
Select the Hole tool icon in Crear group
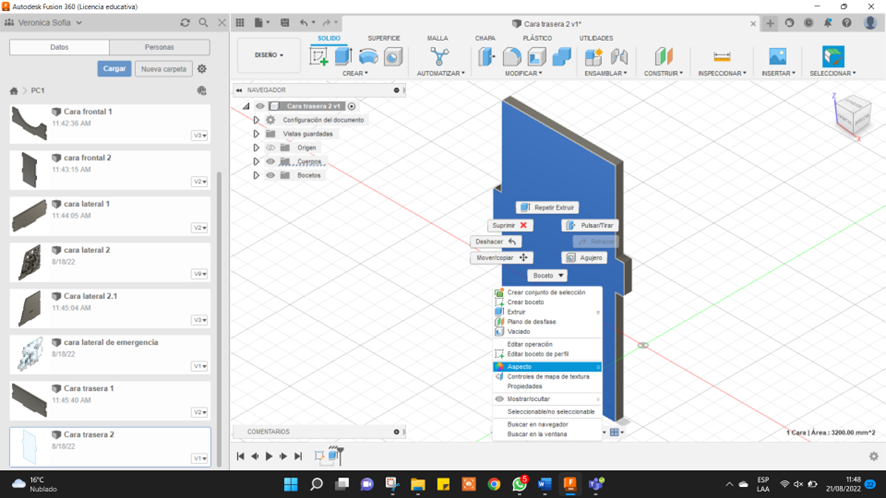point(393,57)
